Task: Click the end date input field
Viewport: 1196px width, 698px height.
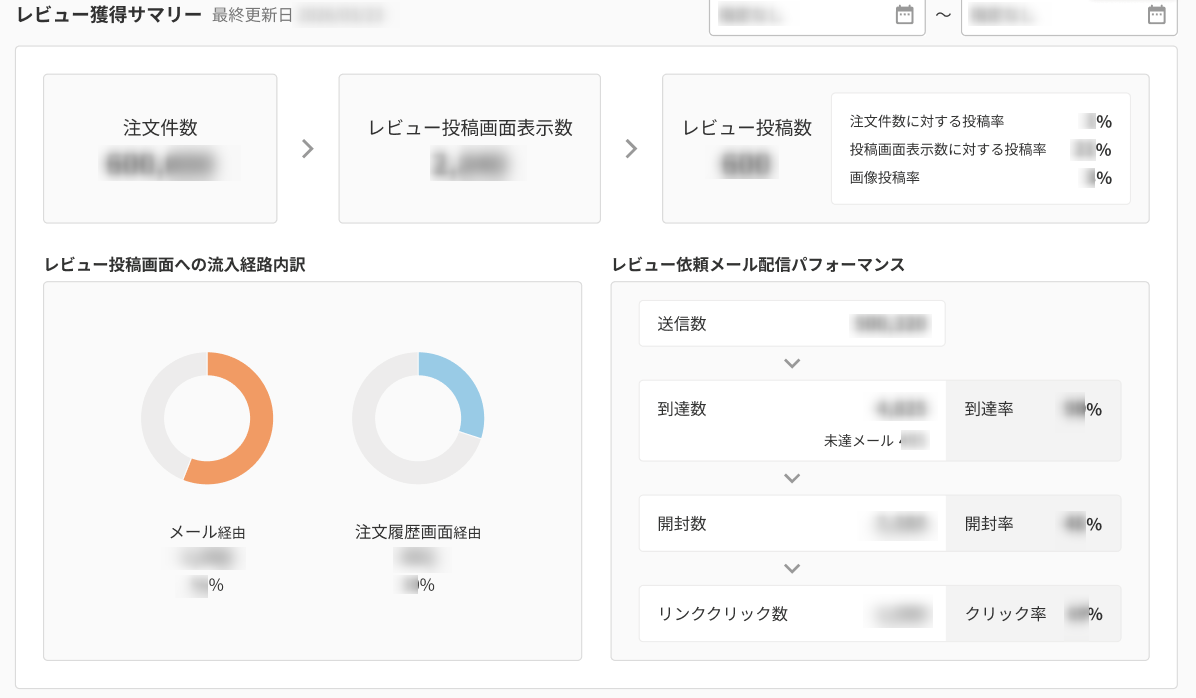Action: click(1069, 16)
